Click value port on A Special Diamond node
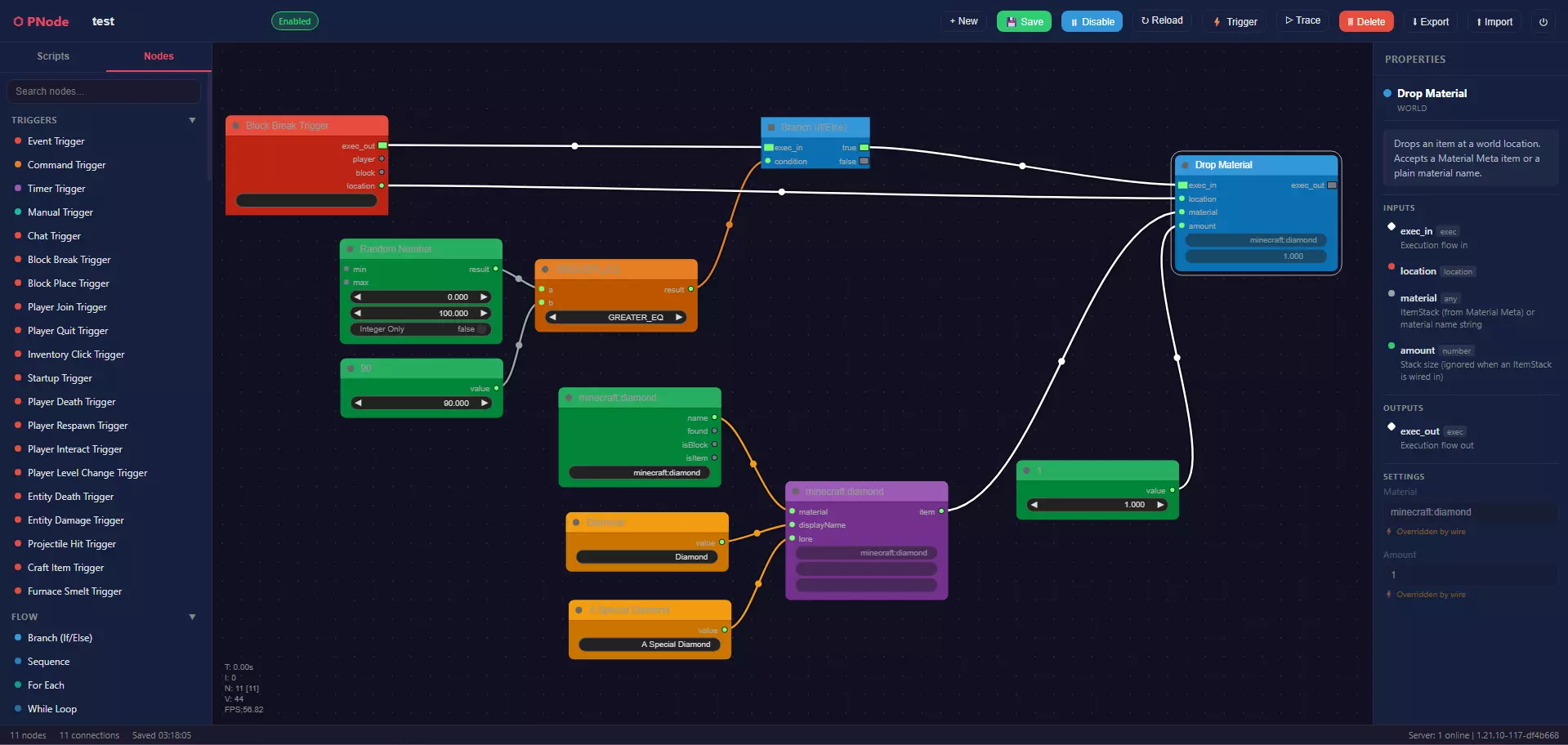Viewport: 1568px width, 745px height. (725, 630)
